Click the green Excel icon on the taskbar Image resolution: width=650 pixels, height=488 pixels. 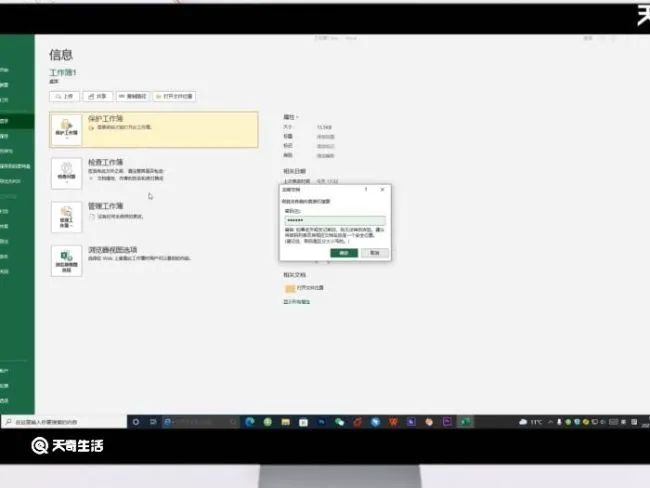tap(465, 422)
